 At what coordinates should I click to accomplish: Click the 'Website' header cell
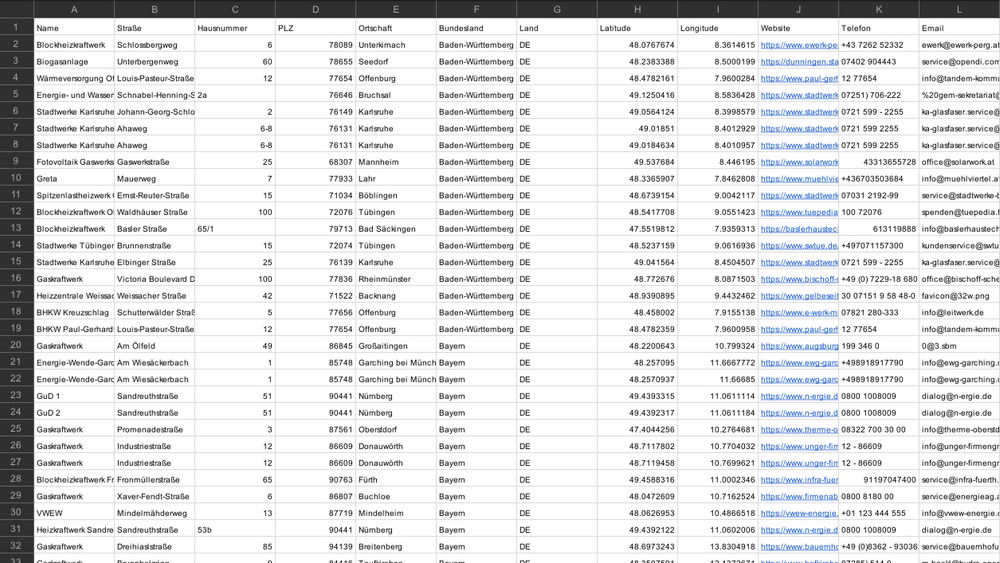click(798, 28)
